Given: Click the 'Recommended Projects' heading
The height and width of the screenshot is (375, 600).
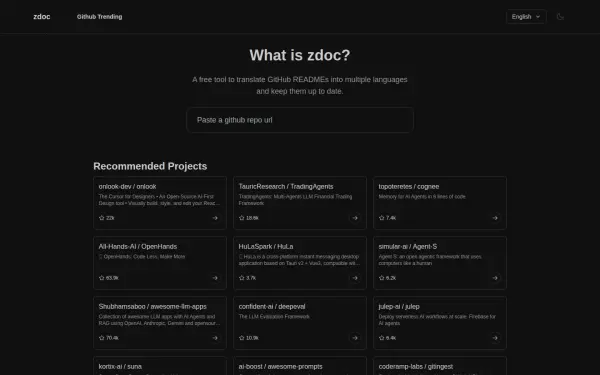Looking at the screenshot, I should 150,166.
